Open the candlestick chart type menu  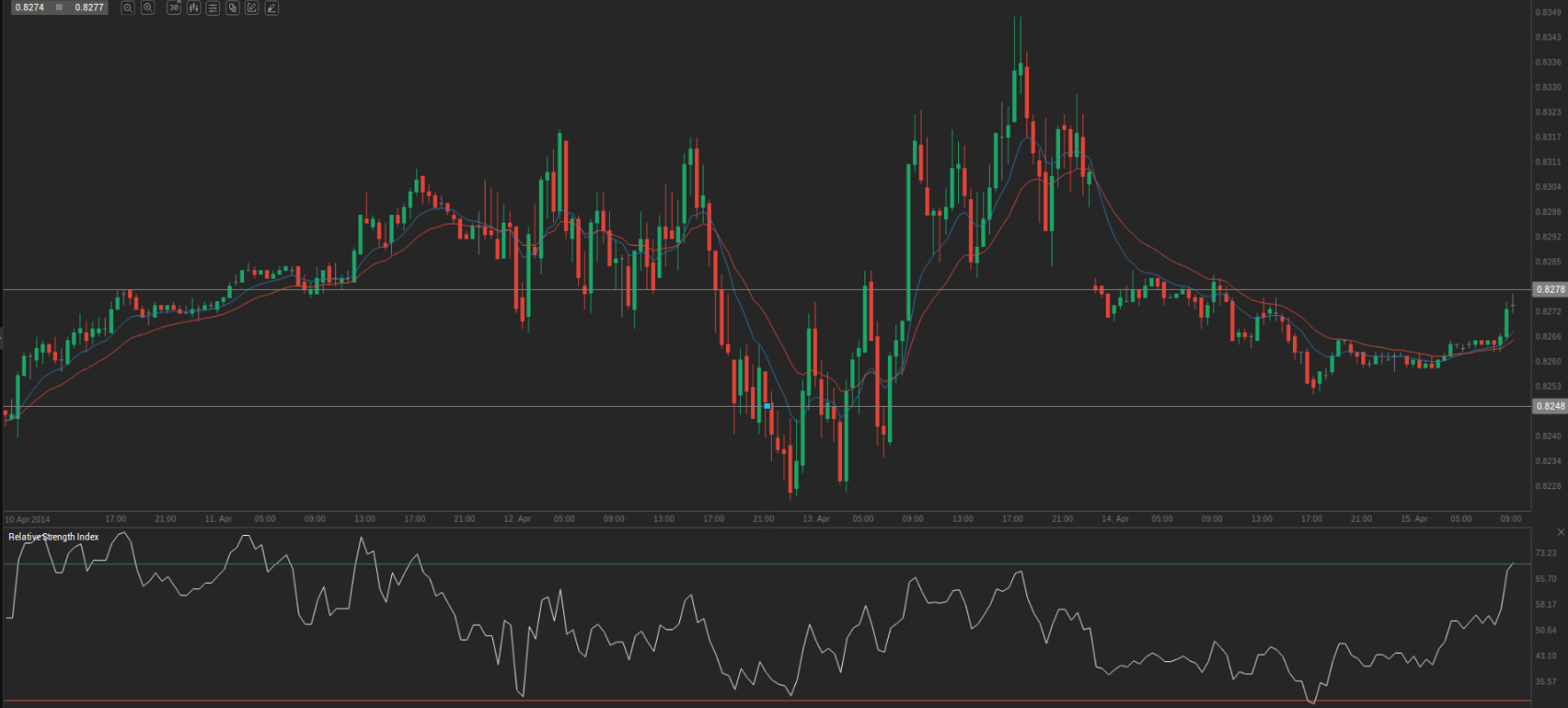pos(194,7)
